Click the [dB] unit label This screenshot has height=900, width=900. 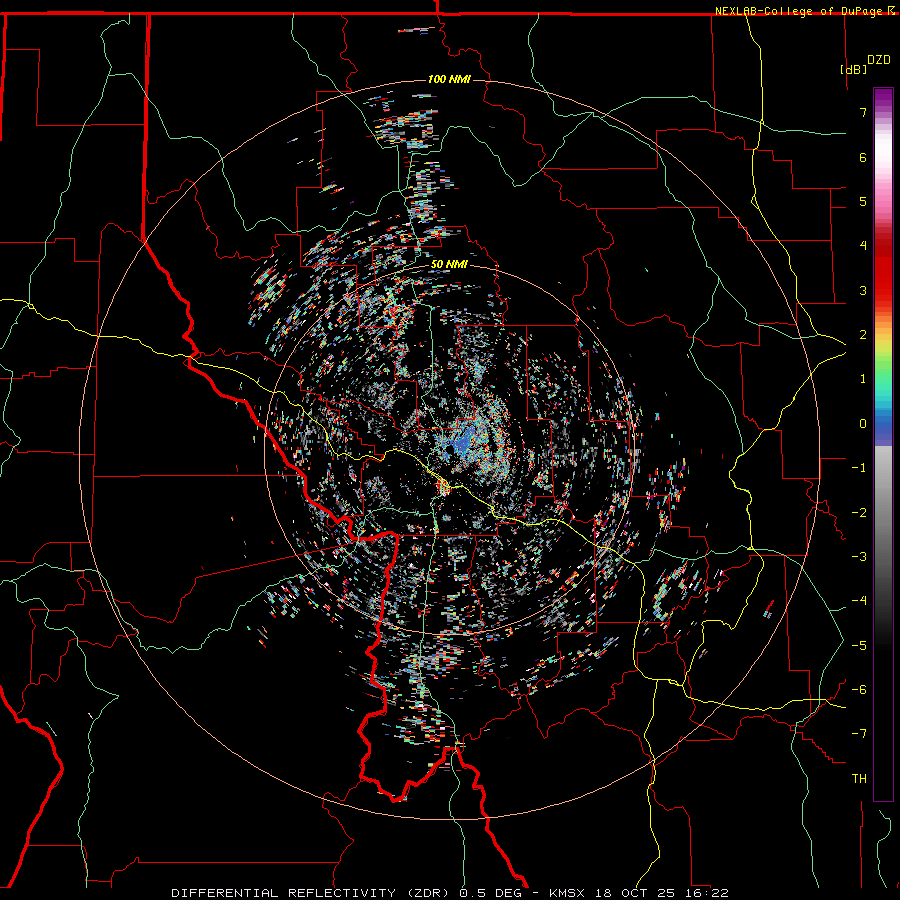854,69
